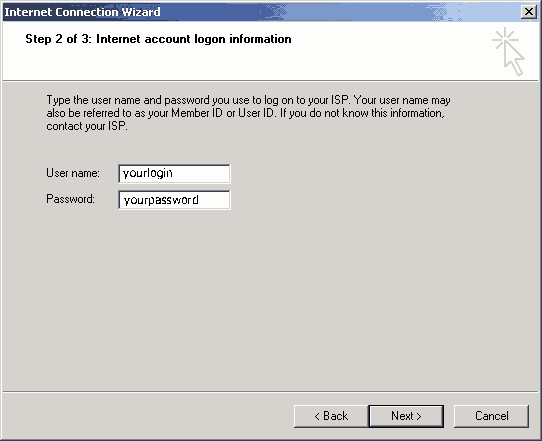
Task: Click the Internet Connection Wizard title bar
Action: click(x=259, y=12)
